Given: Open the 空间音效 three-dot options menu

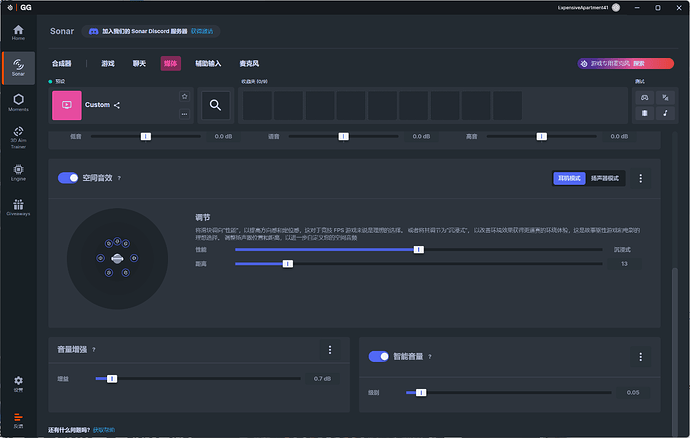Looking at the screenshot, I should click(x=641, y=178).
